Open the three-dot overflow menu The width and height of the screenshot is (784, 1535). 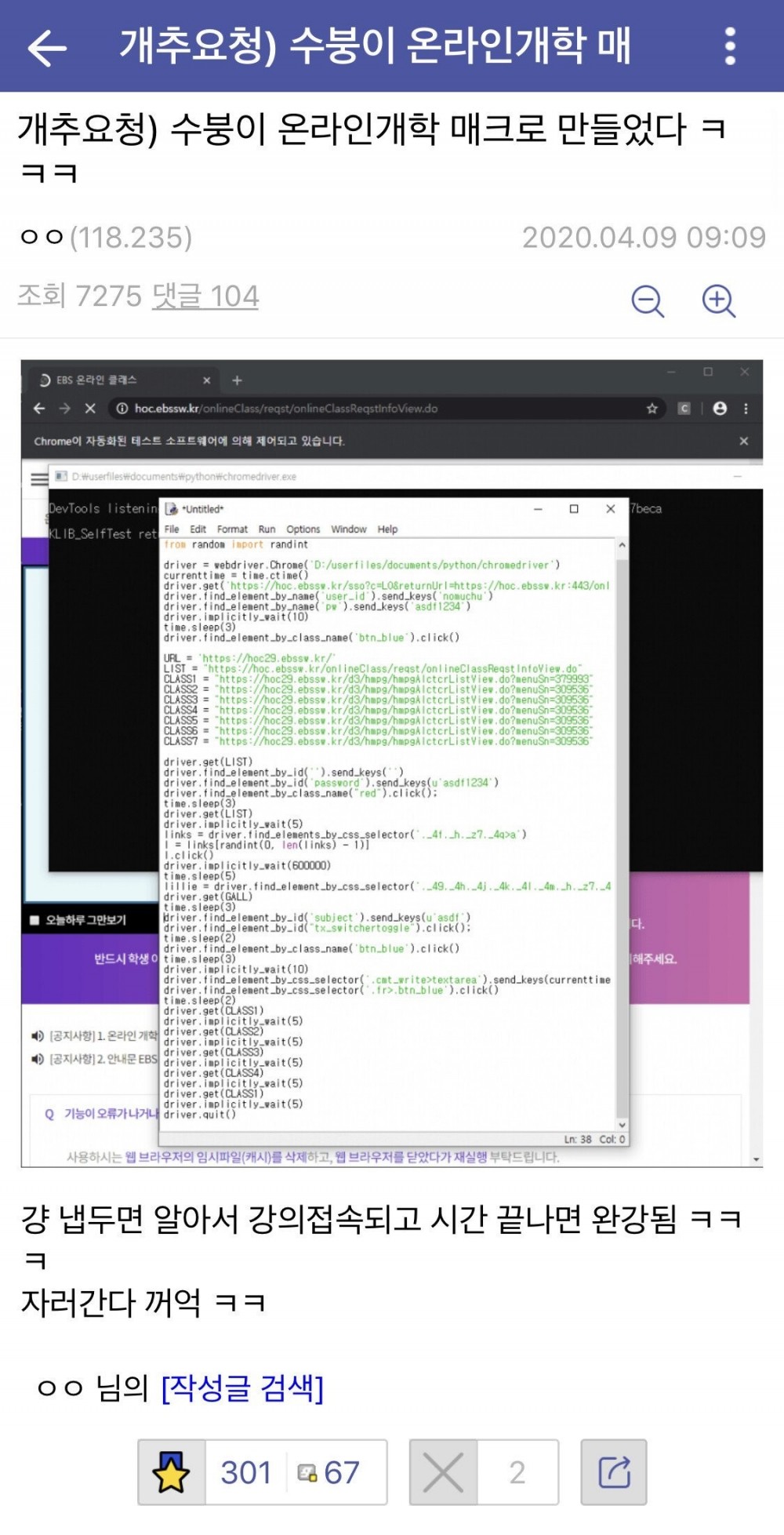pos(730,46)
